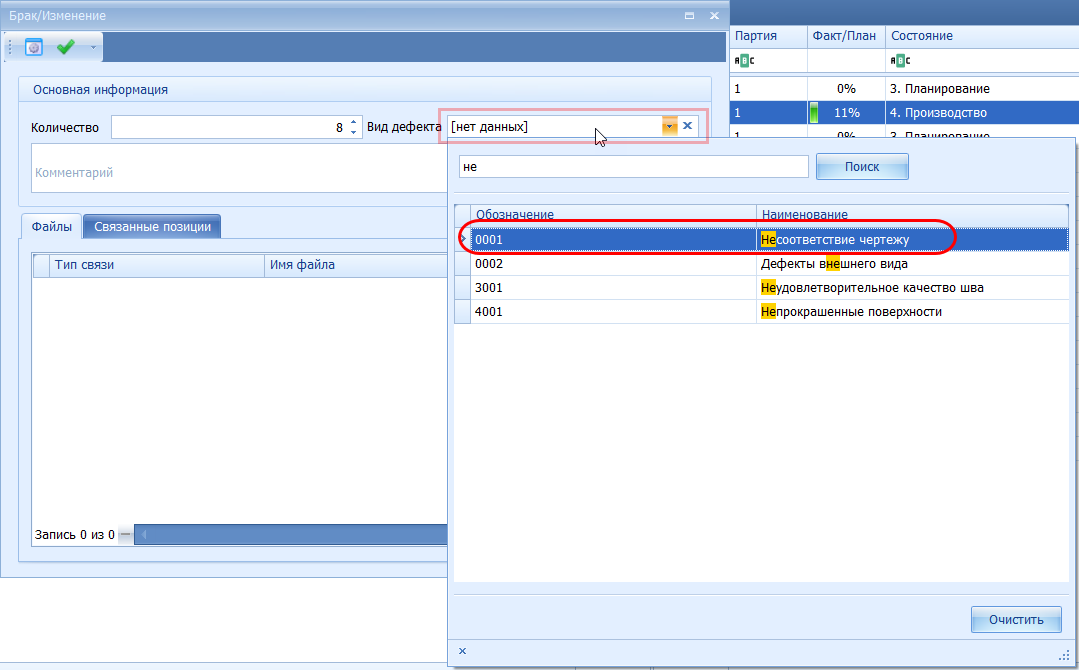Click the search text field containing "не"
Viewport: 1079px width, 670px height.
[x=632, y=167]
